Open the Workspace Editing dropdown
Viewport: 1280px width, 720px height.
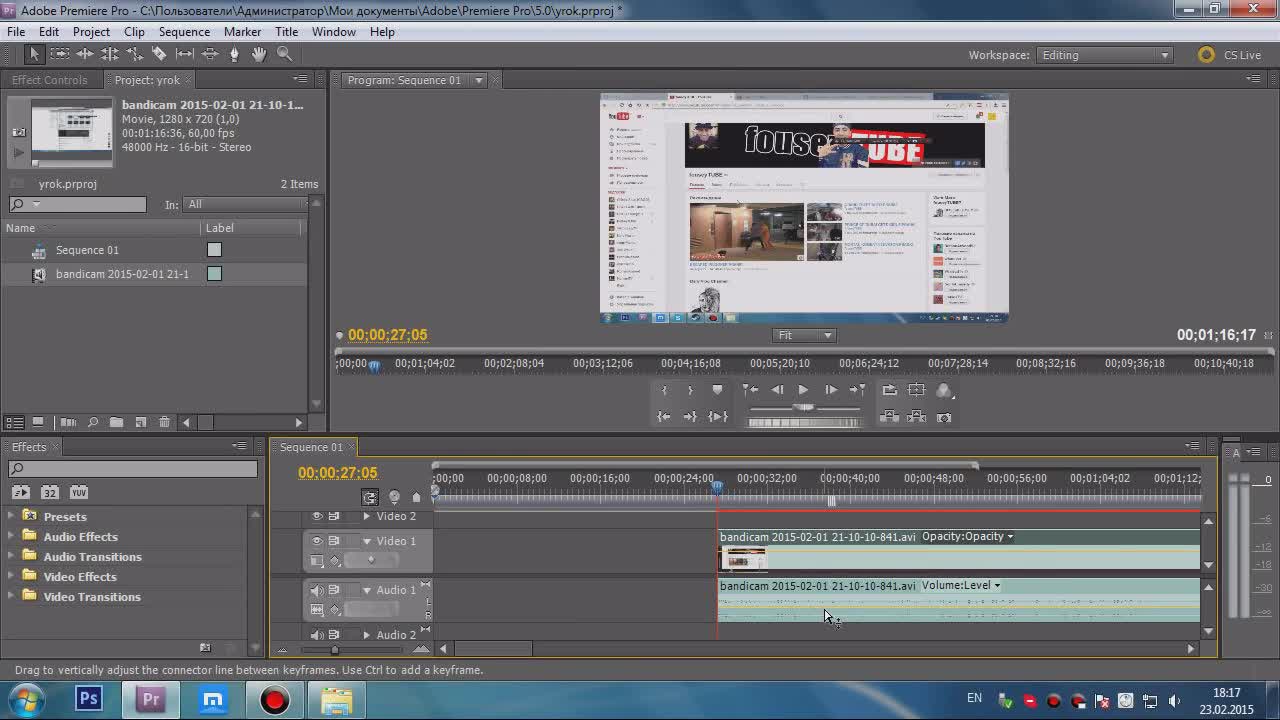pyautogui.click(x=1105, y=55)
